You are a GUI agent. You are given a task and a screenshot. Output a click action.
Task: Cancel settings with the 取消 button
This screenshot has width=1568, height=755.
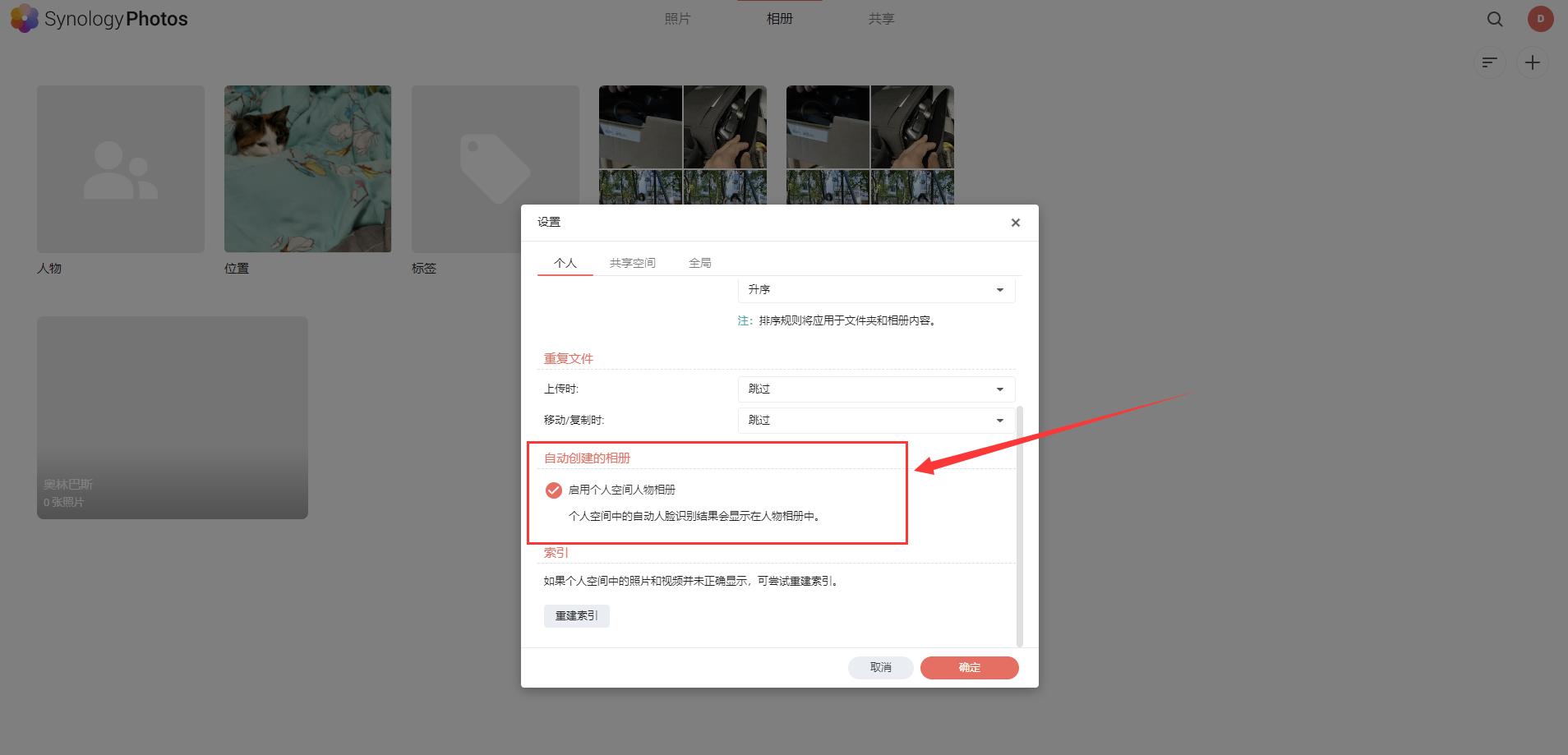click(880, 667)
